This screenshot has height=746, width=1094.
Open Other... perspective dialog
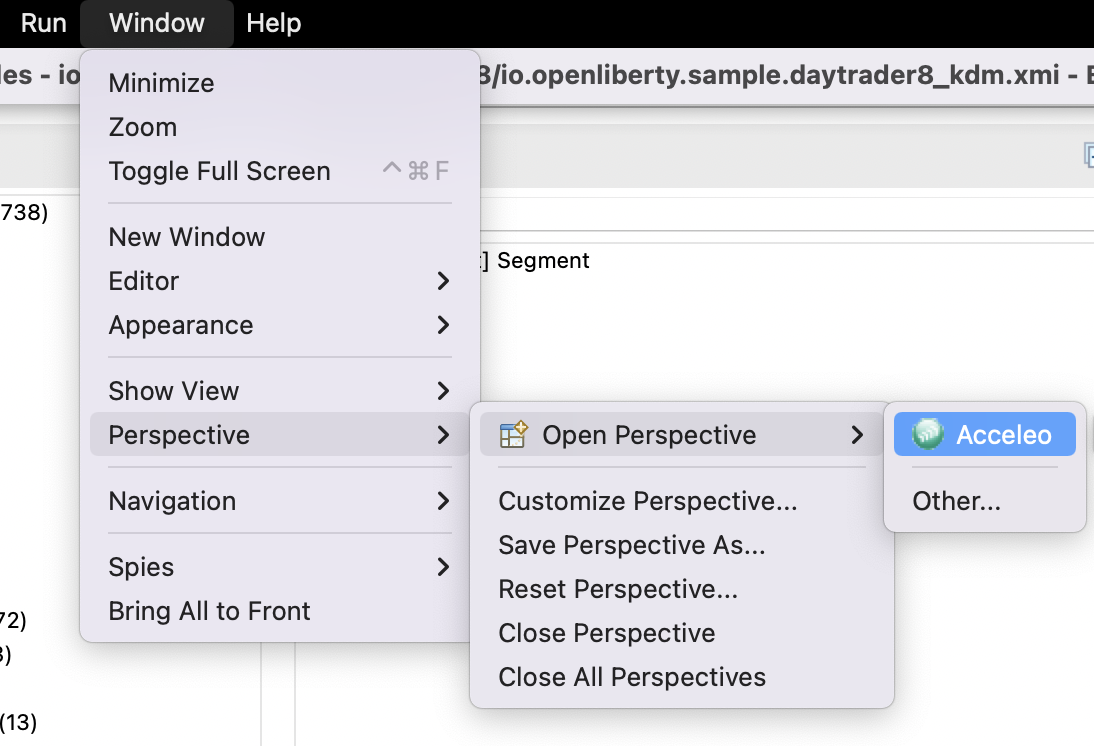pyautogui.click(x=956, y=501)
